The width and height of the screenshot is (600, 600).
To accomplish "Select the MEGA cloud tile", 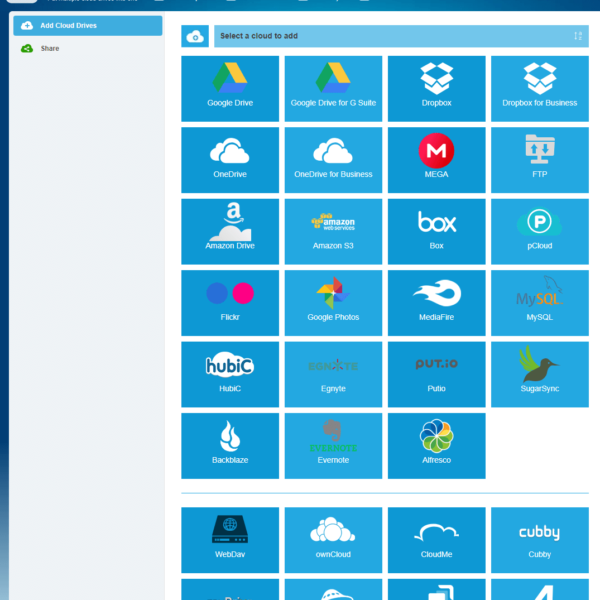I will (x=437, y=160).
